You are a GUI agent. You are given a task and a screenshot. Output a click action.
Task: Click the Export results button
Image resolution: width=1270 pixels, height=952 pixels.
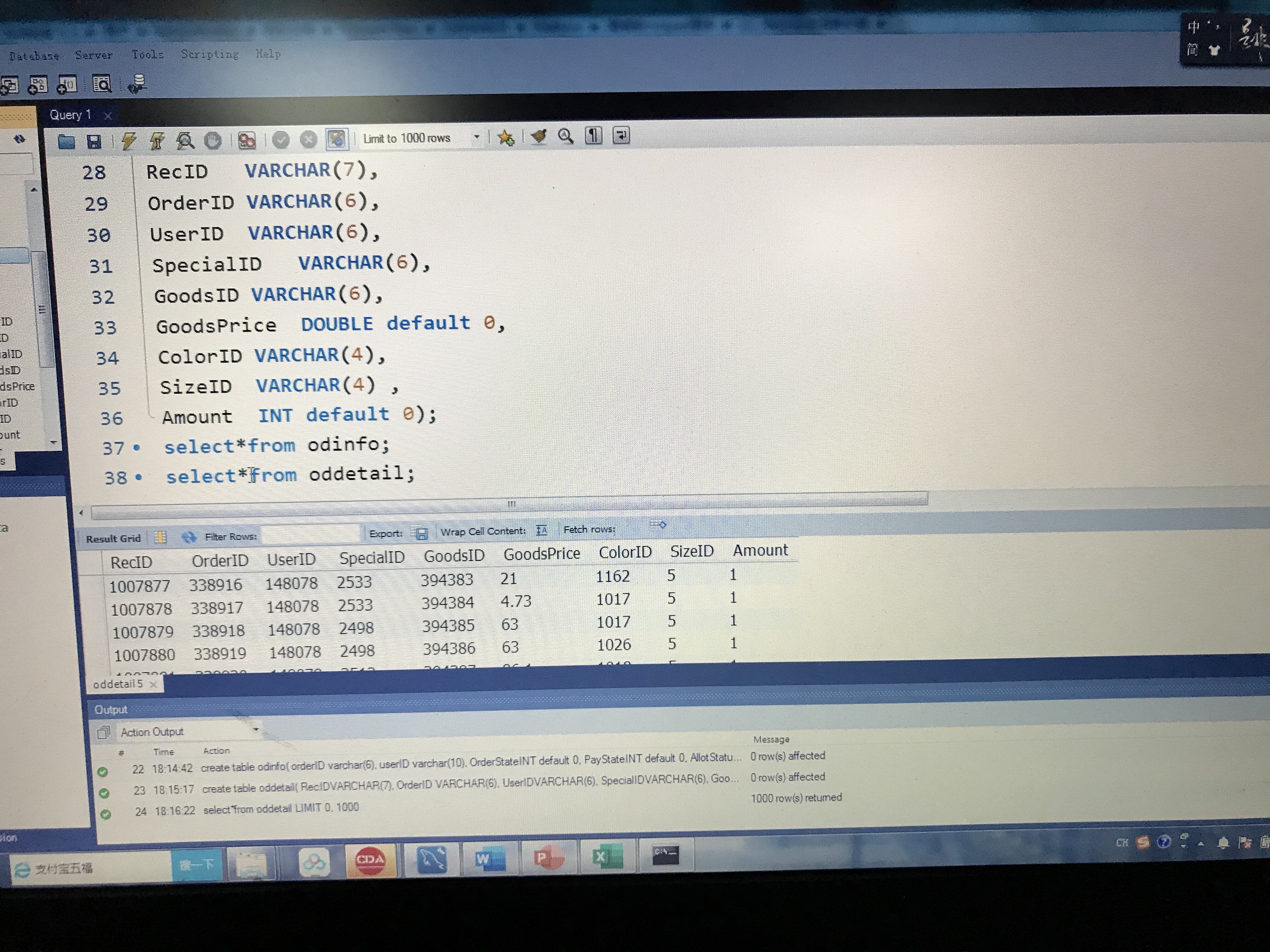click(x=421, y=534)
